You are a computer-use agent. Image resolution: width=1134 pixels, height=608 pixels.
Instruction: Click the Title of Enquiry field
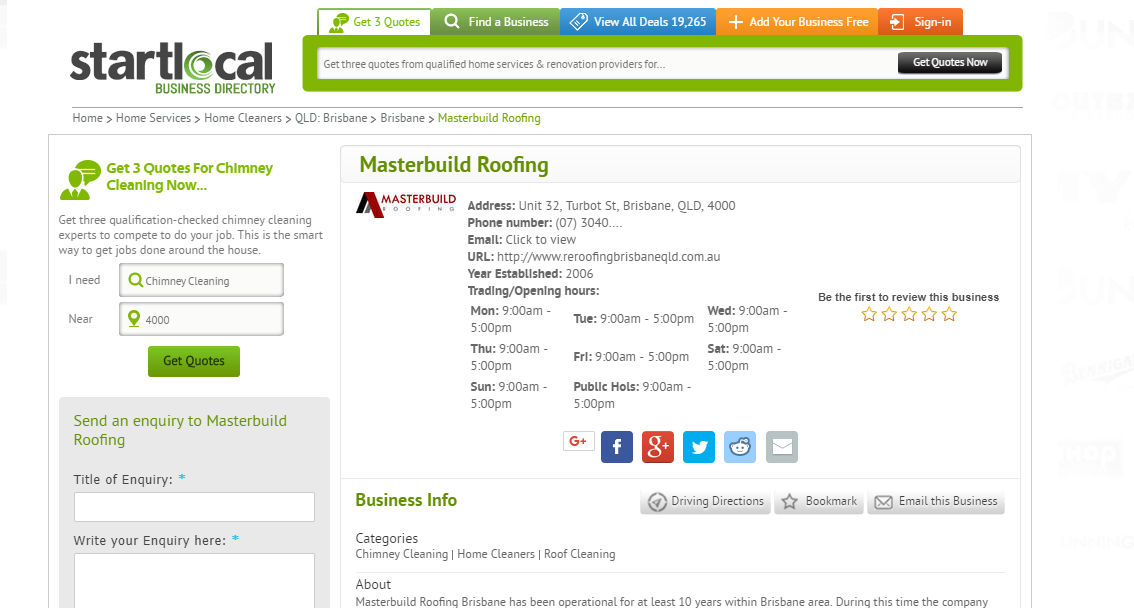(x=194, y=507)
